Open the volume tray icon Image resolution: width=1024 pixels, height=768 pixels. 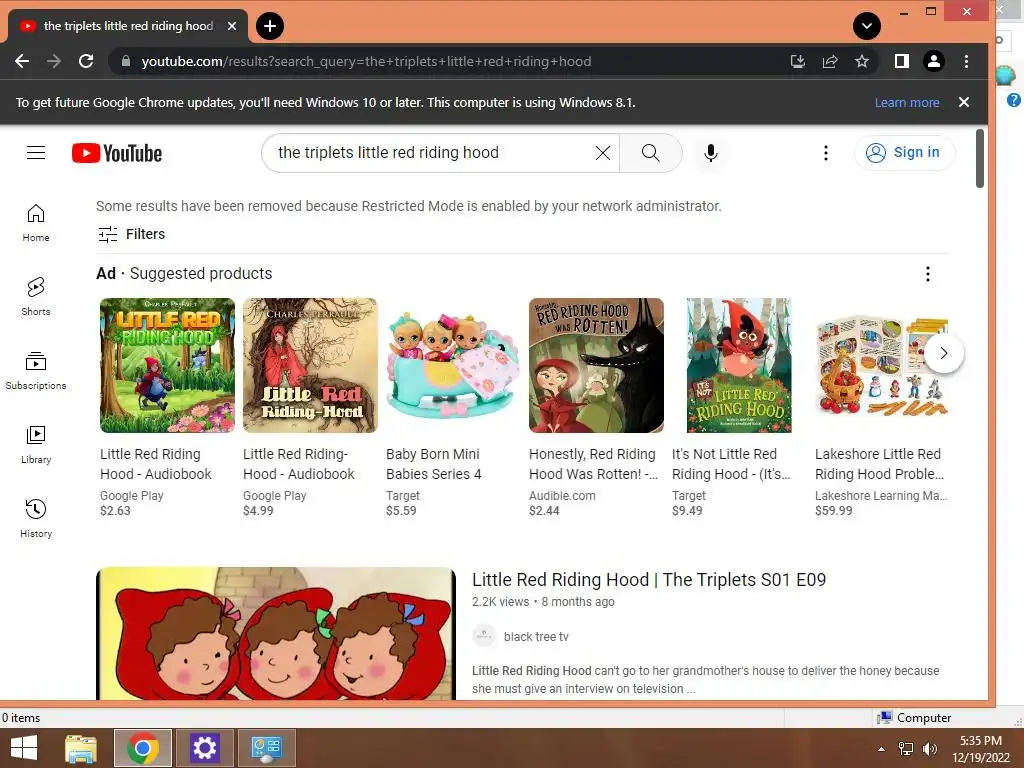pyautogui.click(x=929, y=749)
